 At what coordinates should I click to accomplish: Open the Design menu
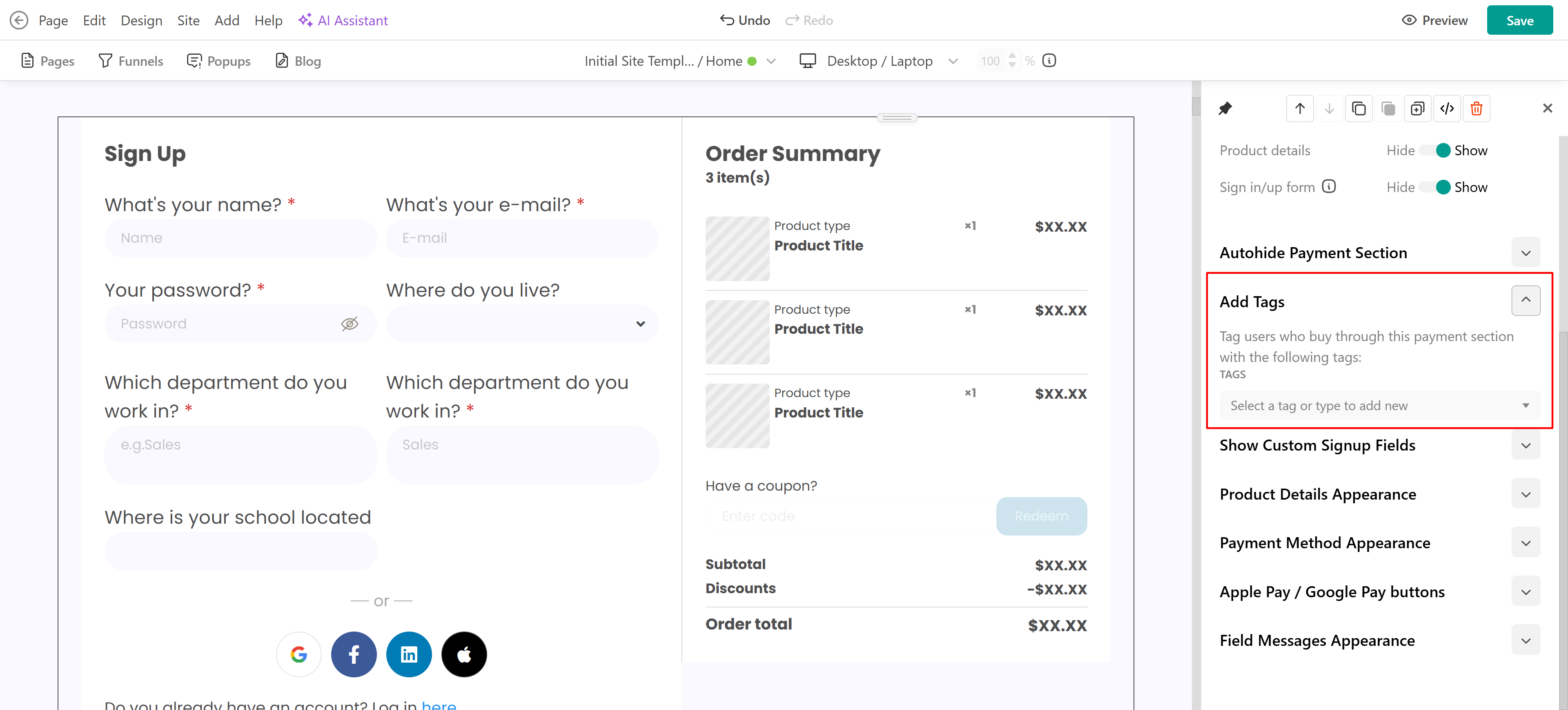click(x=141, y=20)
